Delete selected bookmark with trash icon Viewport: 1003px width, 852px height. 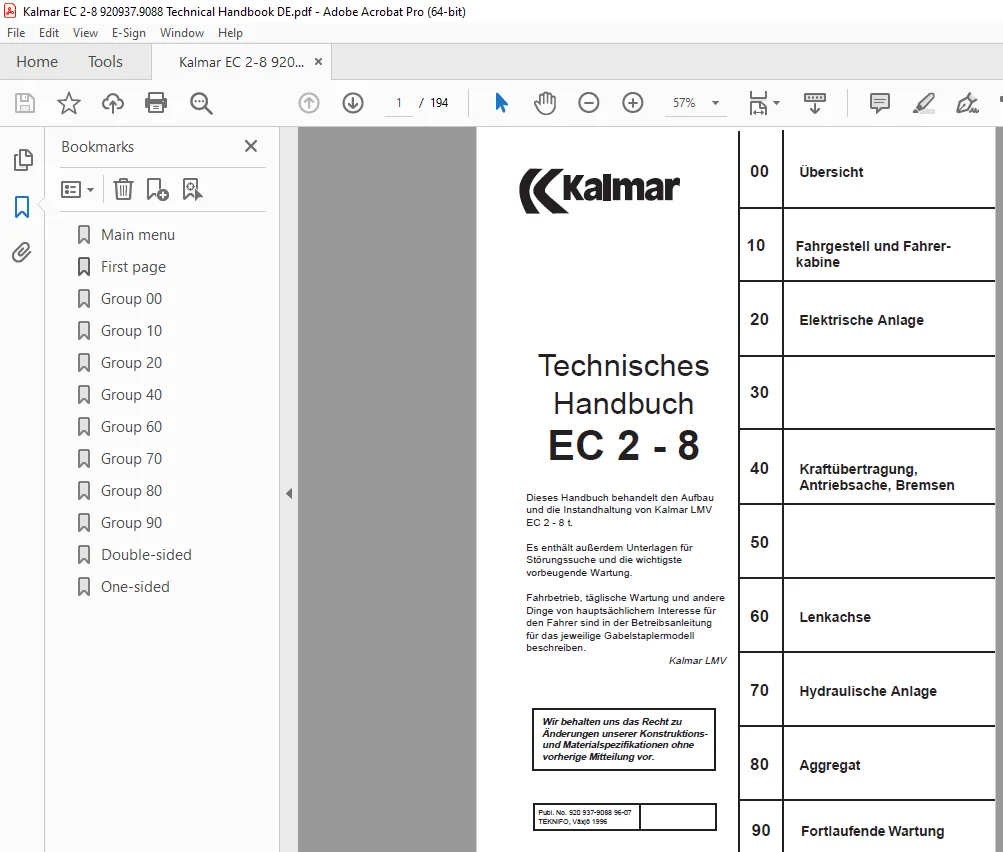(123, 189)
